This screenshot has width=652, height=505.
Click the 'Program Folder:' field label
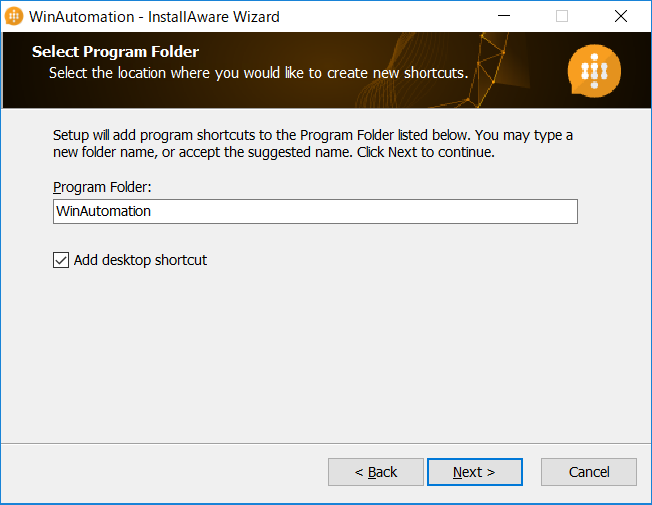pos(102,187)
